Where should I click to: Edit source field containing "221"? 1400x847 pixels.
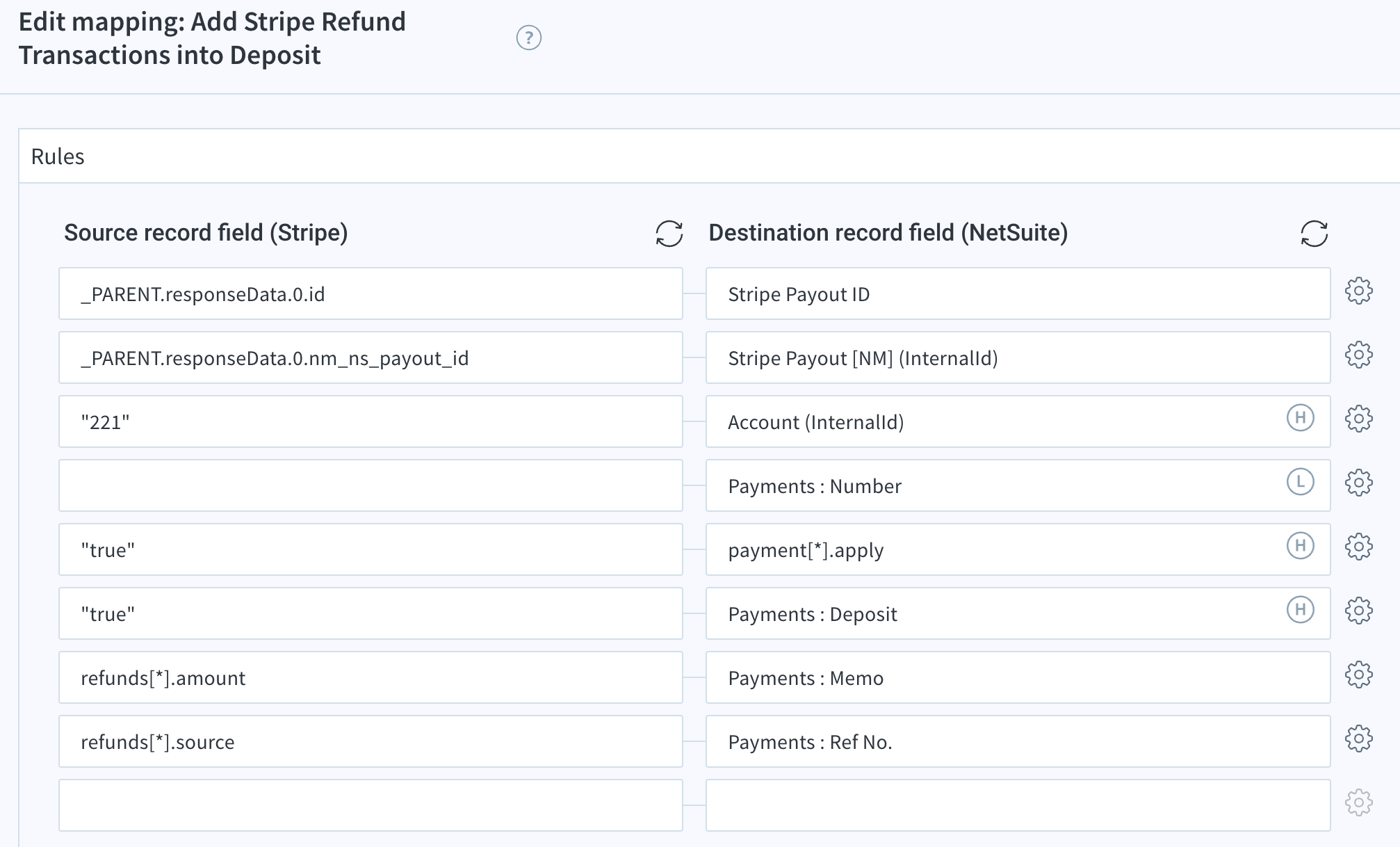(x=371, y=421)
